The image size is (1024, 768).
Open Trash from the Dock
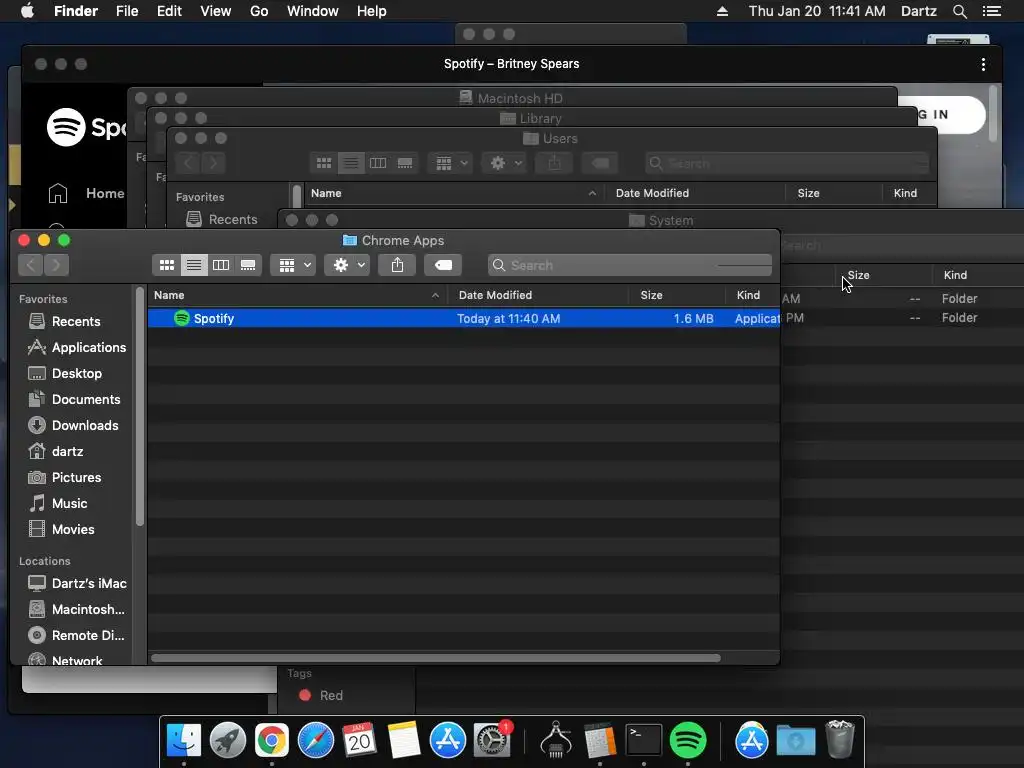[x=840, y=741]
